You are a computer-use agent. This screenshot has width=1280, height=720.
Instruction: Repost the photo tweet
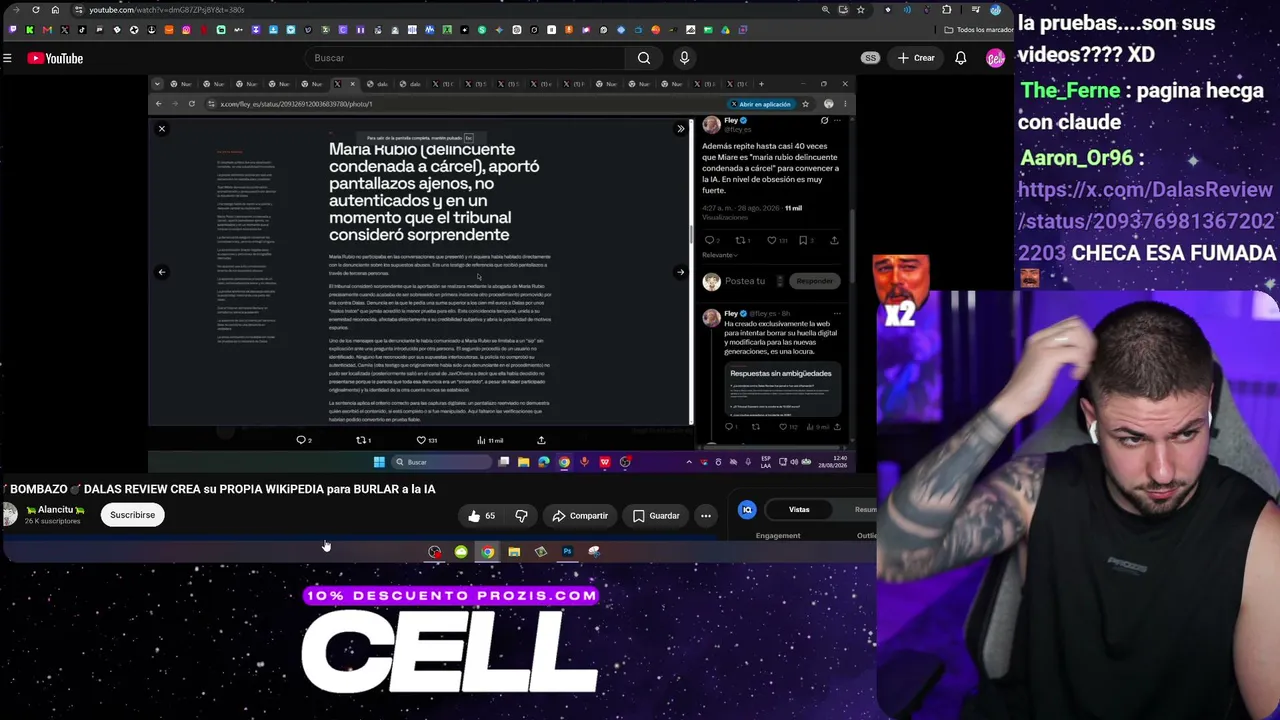click(x=363, y=440)
